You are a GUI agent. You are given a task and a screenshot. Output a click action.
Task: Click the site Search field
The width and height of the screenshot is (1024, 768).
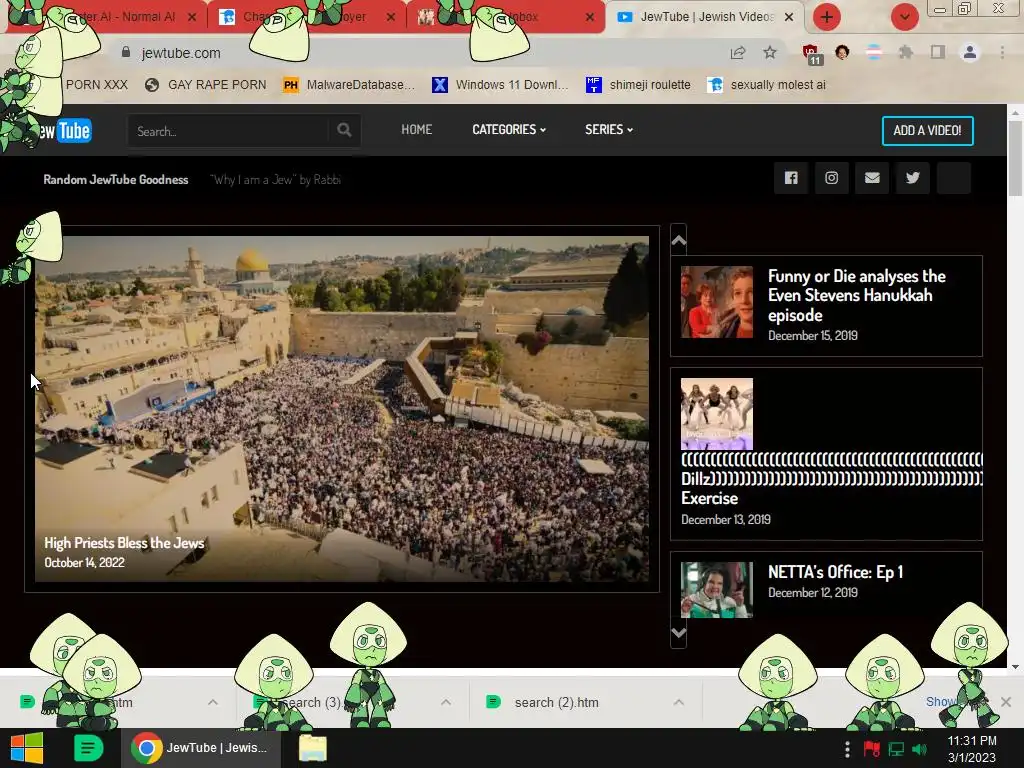229,131
